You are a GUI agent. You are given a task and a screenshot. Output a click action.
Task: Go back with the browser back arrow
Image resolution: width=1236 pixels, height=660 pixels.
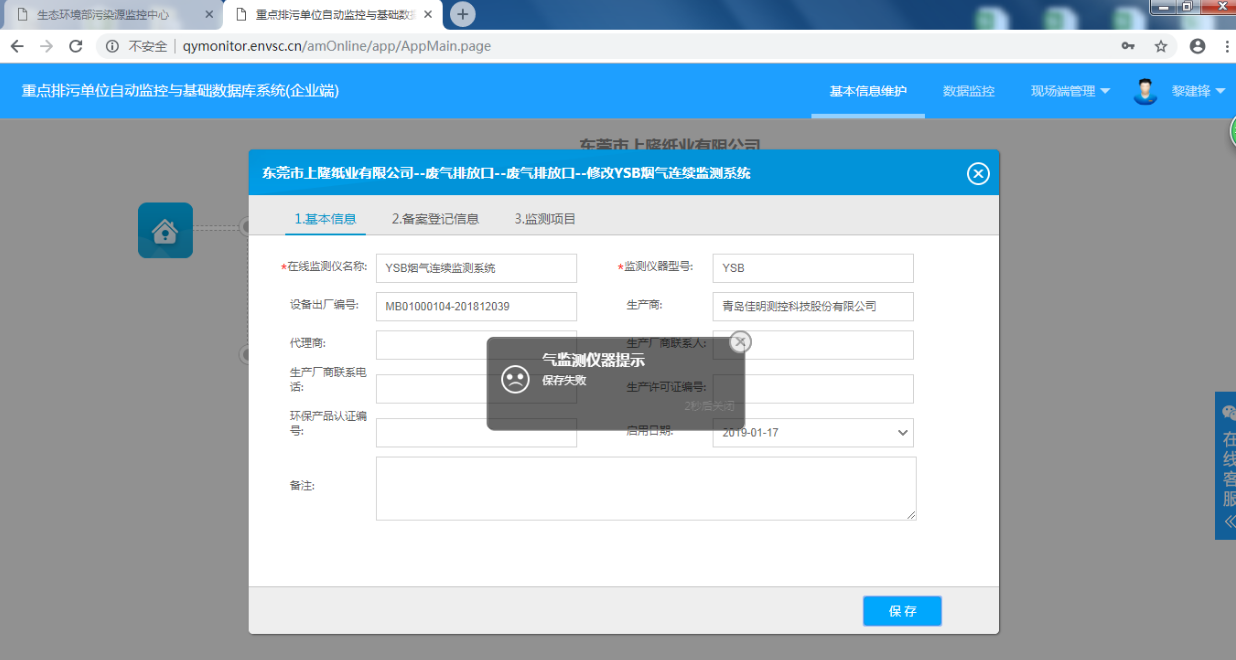(x=17, y=46)
